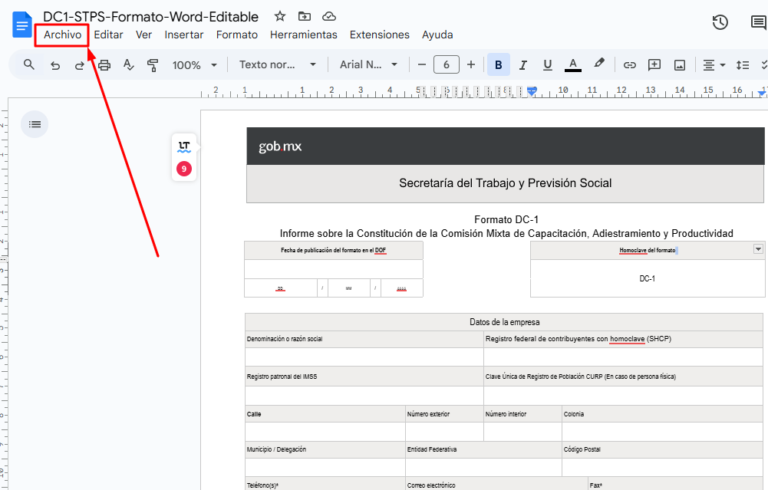The height and width of the screenshot is (490, 768).
Task: Click the redo arrow
Action: [79, 65]
